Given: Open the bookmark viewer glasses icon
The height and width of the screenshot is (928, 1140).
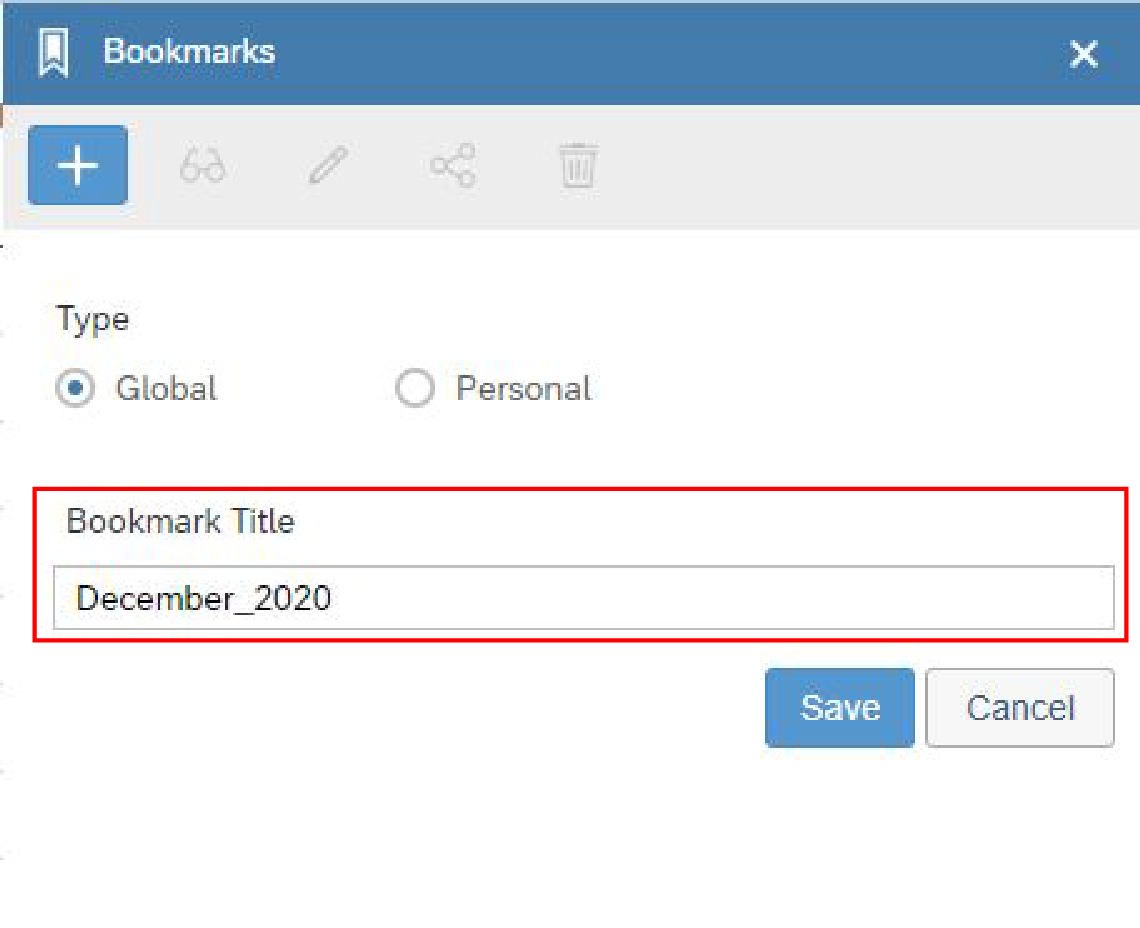Looking at the screenshot, I should tap(202, 165).
